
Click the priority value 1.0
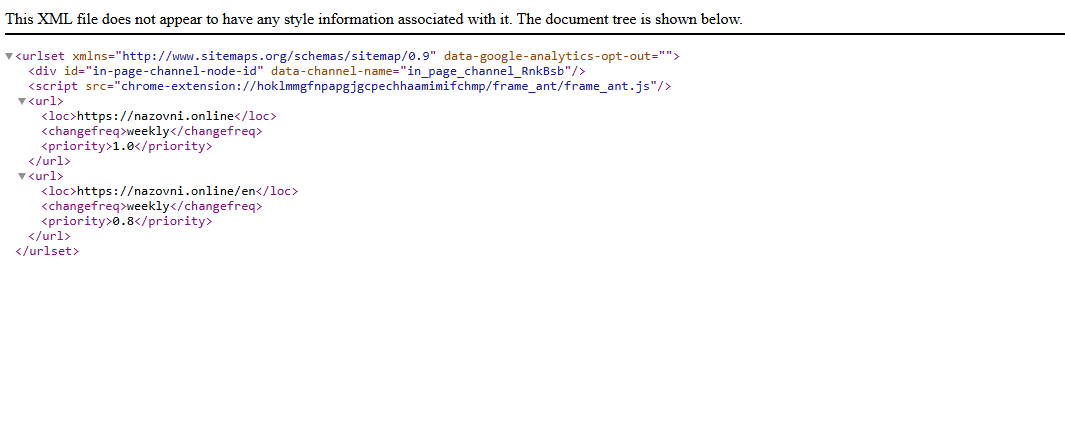click(x=123, y=146)
